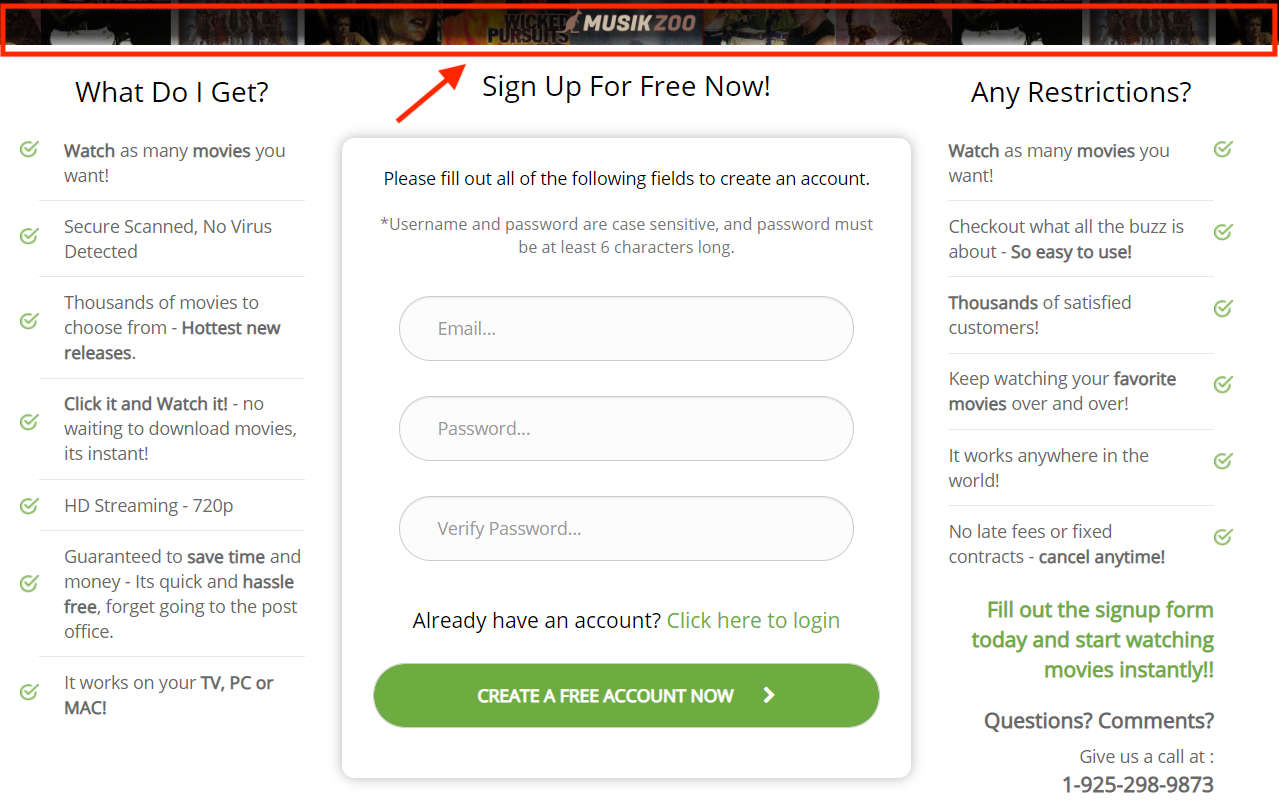Screen dimensions: 1279x812
Task: Click the check icon beside 'It works anywhere in the world!'
Action: click(1223, 461)
